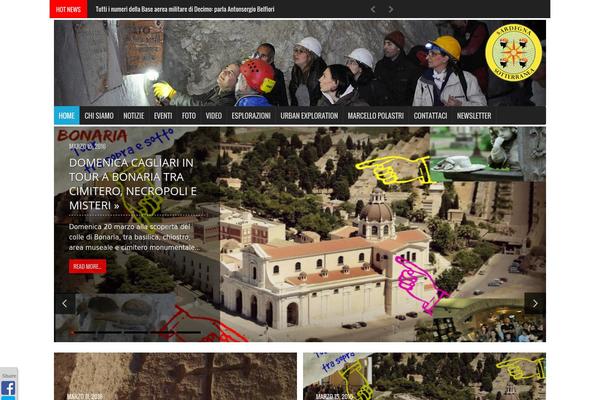Open the Base aerea militare di Decimo headline
The height and width of the screenshot is (400, 600).
[185, 9]
